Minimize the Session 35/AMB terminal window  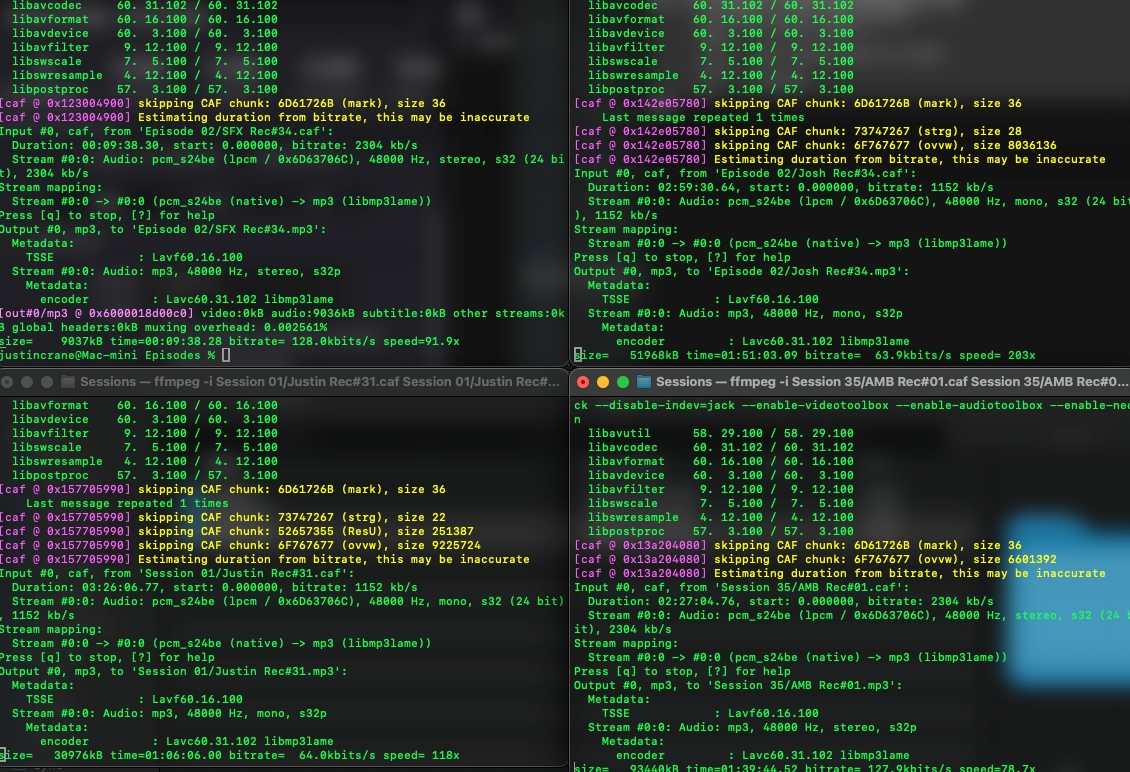(x=602, y=381)
